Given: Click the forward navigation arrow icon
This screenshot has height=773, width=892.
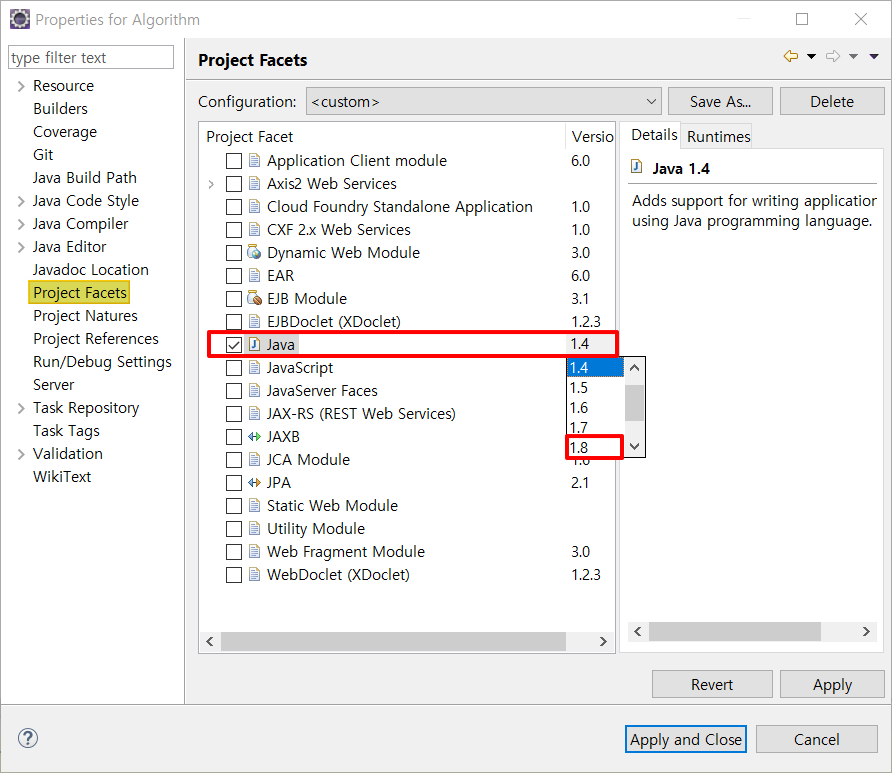Looking at the screenshot, I should [833, 56].
